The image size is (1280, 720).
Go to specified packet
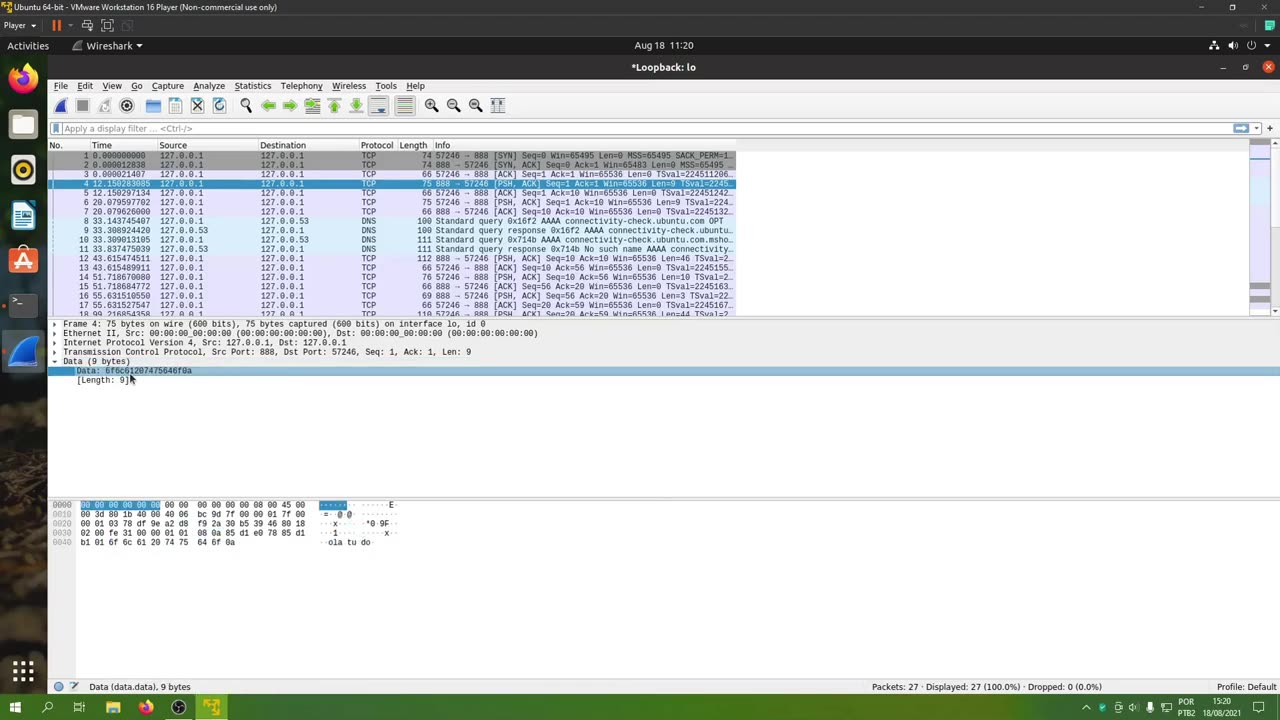click(312, 105)
